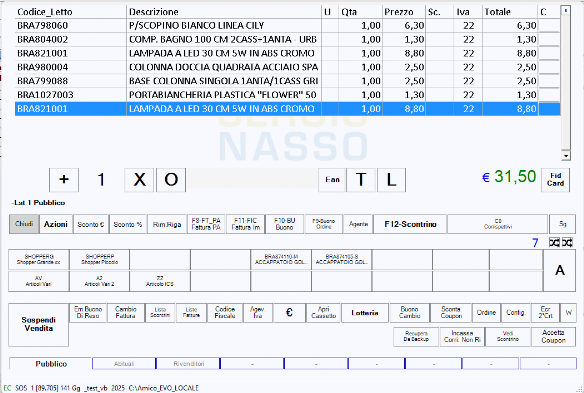Select the PORTABIANCHERIA PLASTICA FLOWER row
The width and height of the screenshot is (584, 393).
(288, 95)
